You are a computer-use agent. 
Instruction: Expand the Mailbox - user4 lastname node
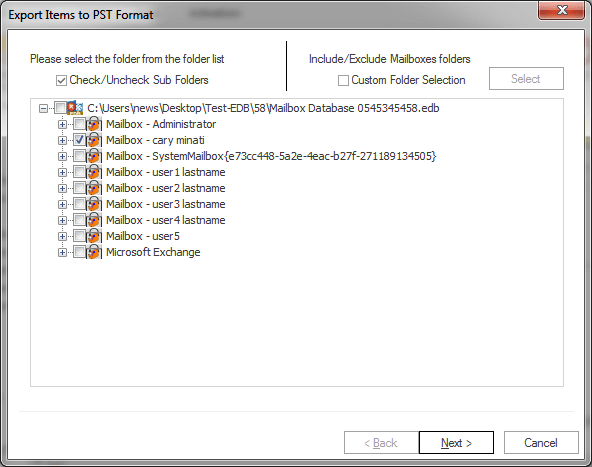coord(62,220)
